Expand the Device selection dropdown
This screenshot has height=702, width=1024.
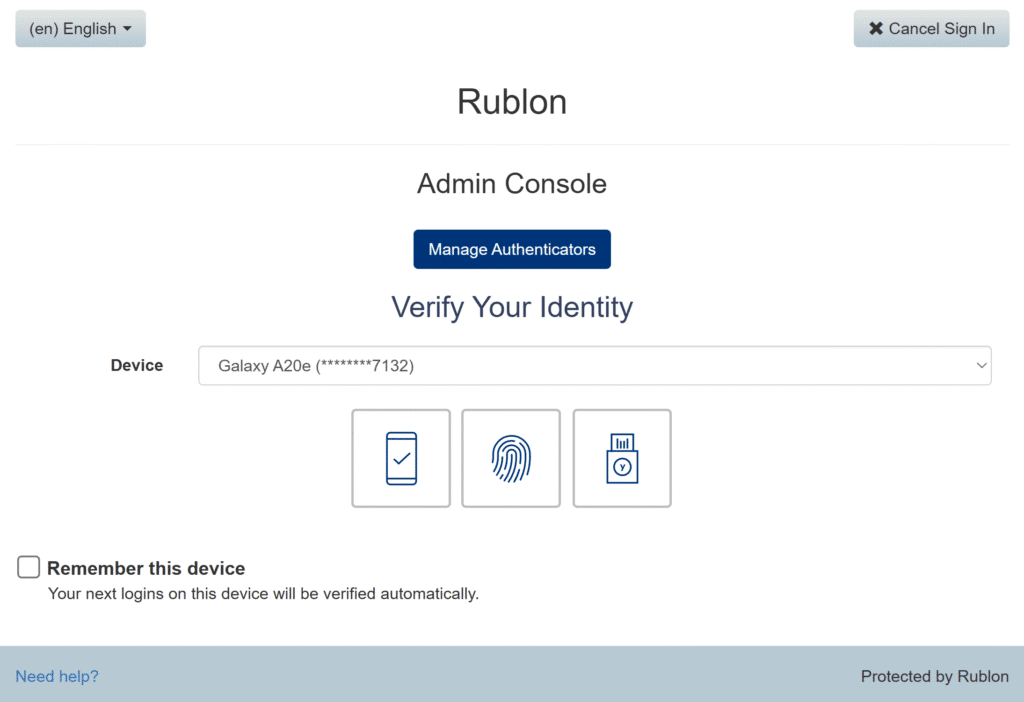594,365
